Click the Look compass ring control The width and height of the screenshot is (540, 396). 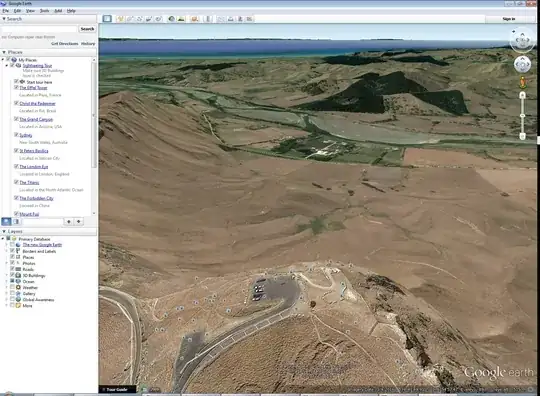(x=522, y=41)
